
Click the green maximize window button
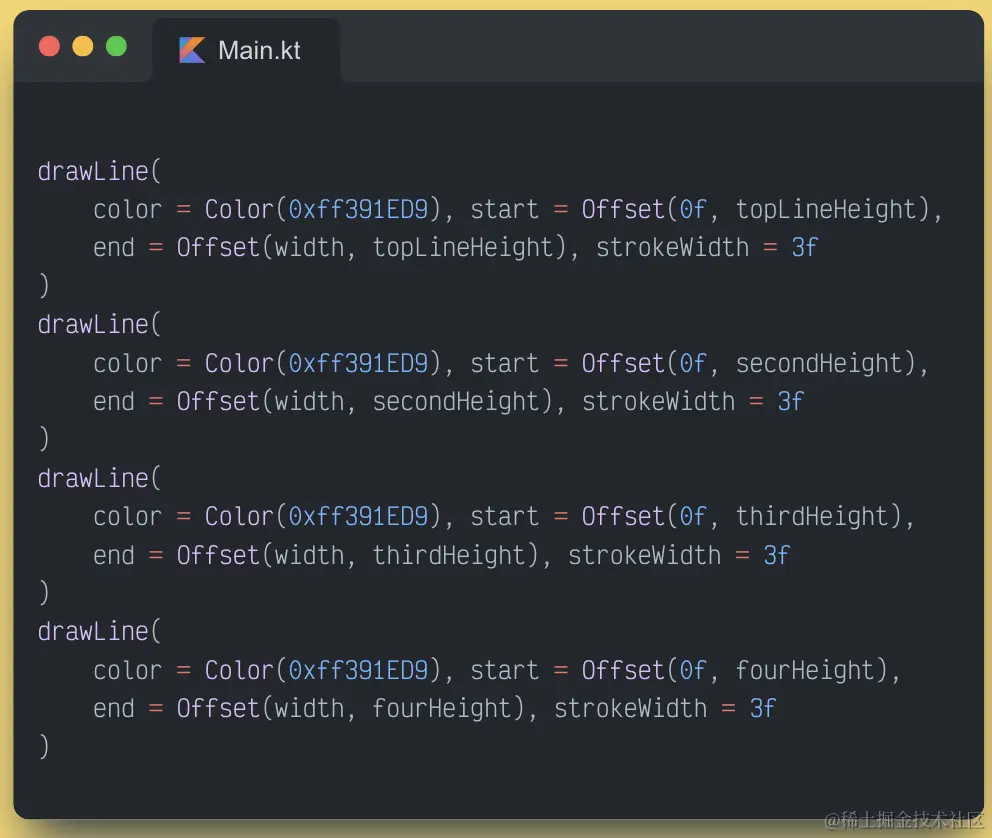[x=116, y=46]
